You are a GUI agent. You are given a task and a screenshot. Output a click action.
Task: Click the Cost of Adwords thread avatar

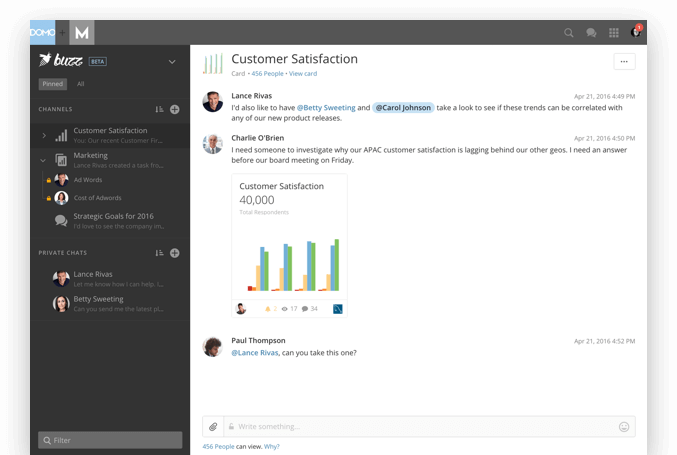tap(61, 198)
